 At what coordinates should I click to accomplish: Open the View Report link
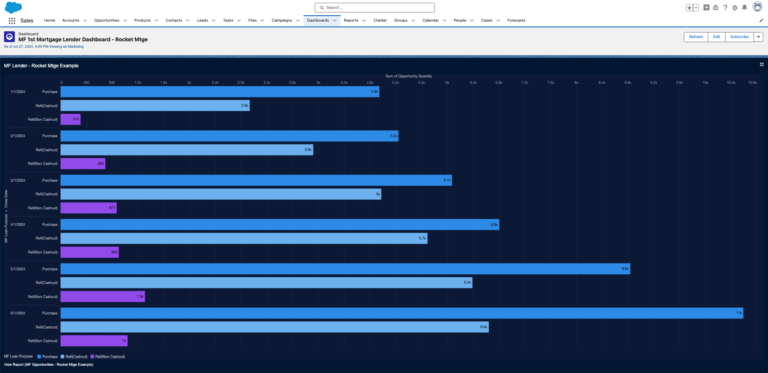pyautogui.click(x=48, y=365)
